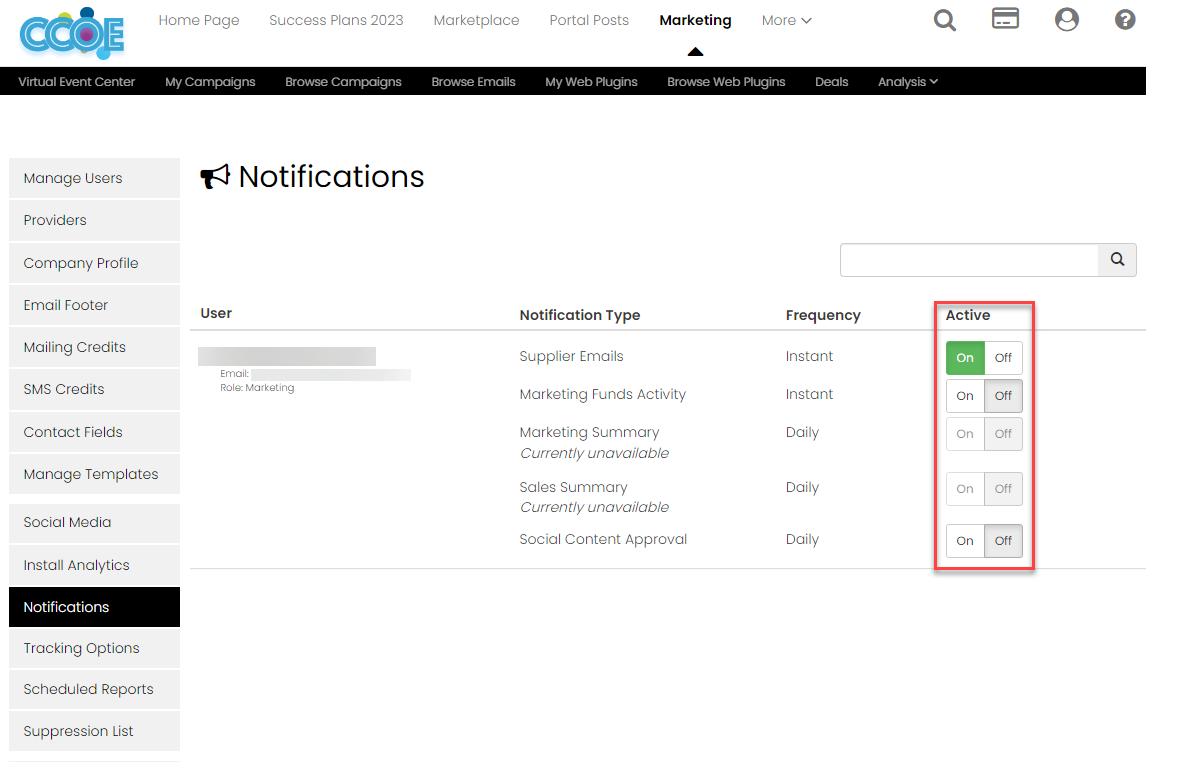Expand the Marketing menu

(695, 19)
